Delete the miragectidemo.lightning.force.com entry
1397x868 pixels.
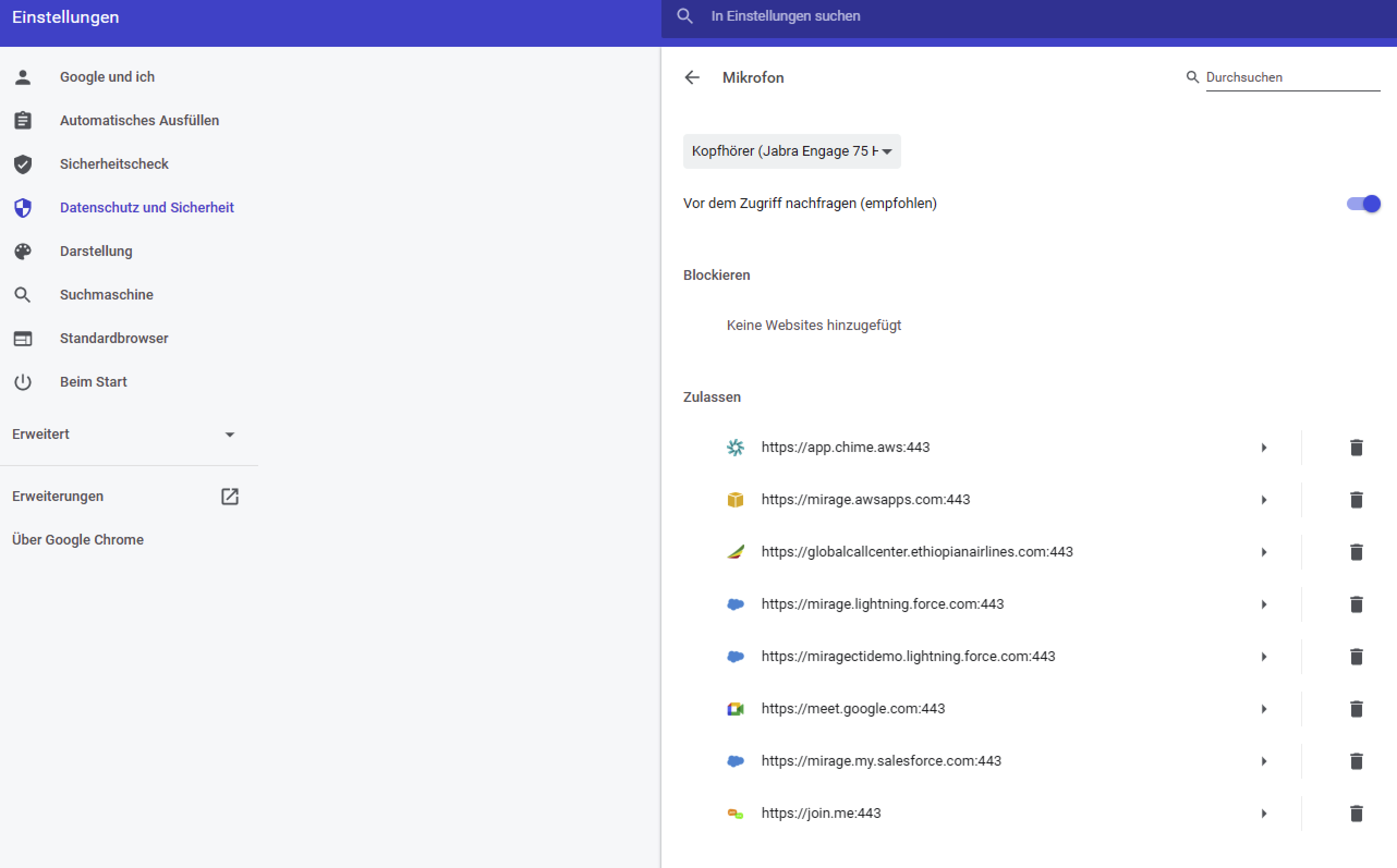(1356, 656)
